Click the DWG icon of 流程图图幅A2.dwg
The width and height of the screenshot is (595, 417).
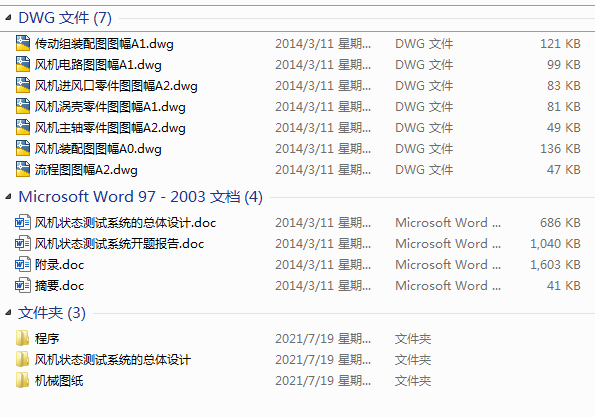(x=23, y=170)
